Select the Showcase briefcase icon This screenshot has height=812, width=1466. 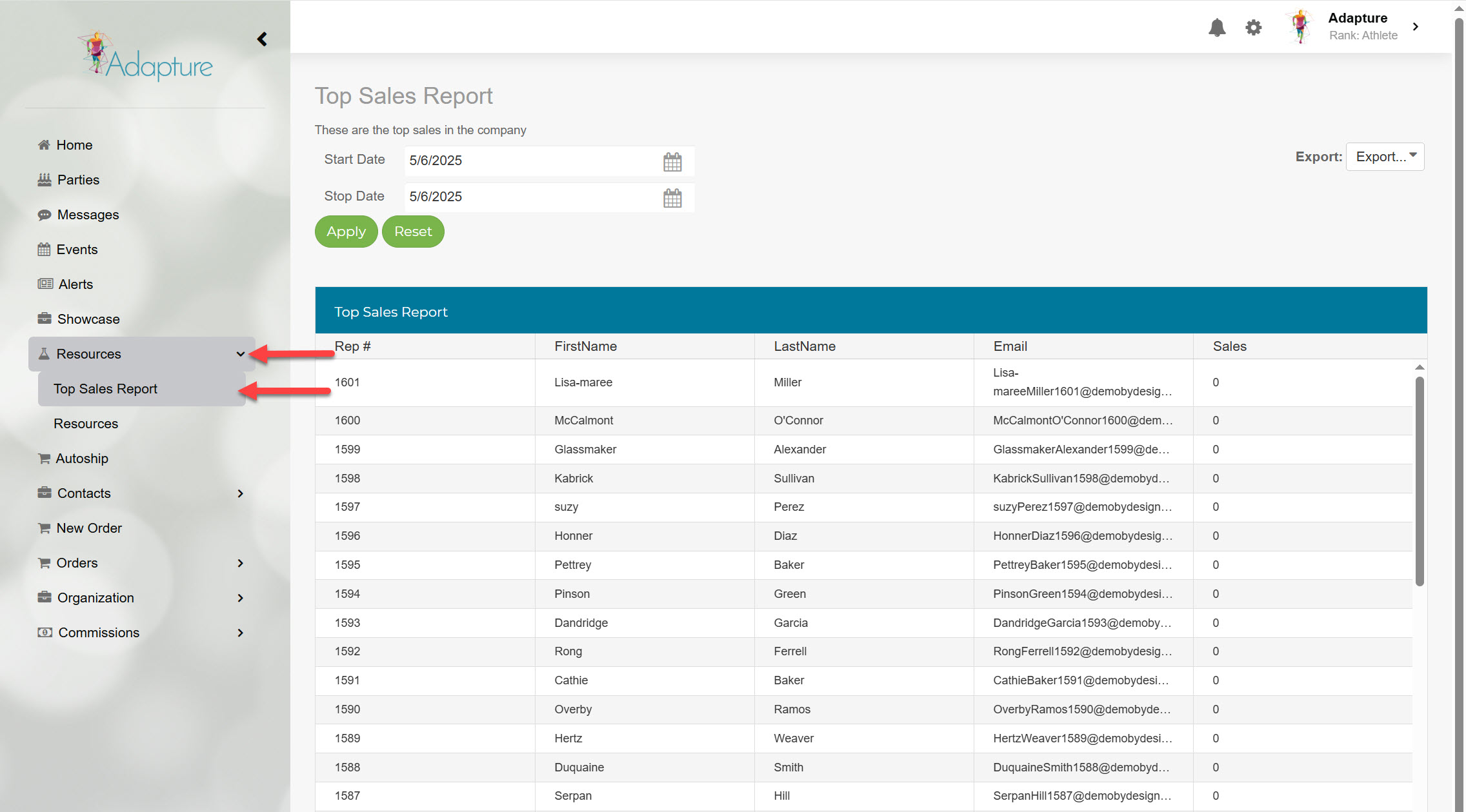(43, 319)
